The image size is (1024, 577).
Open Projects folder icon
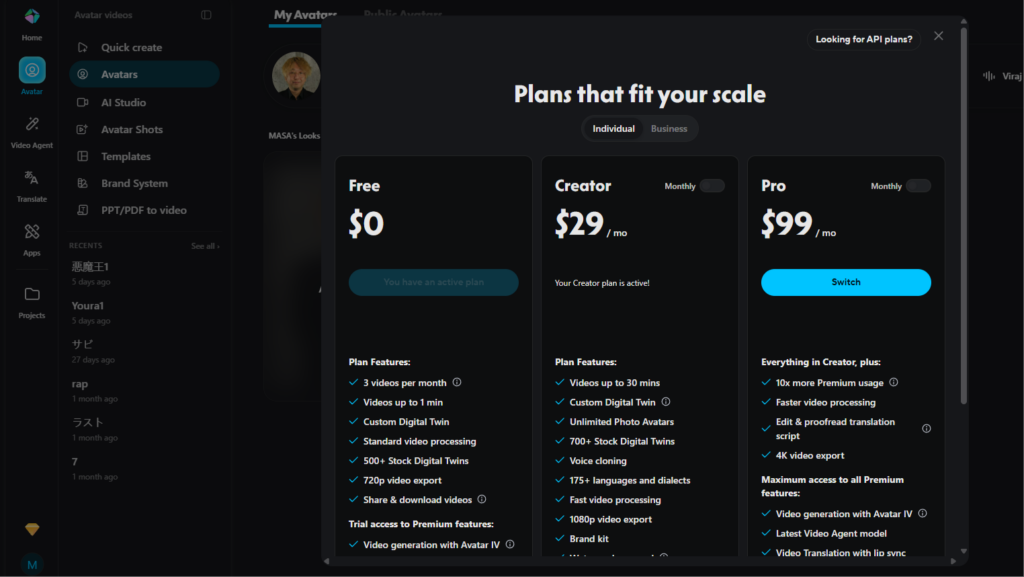coord(32,294)
